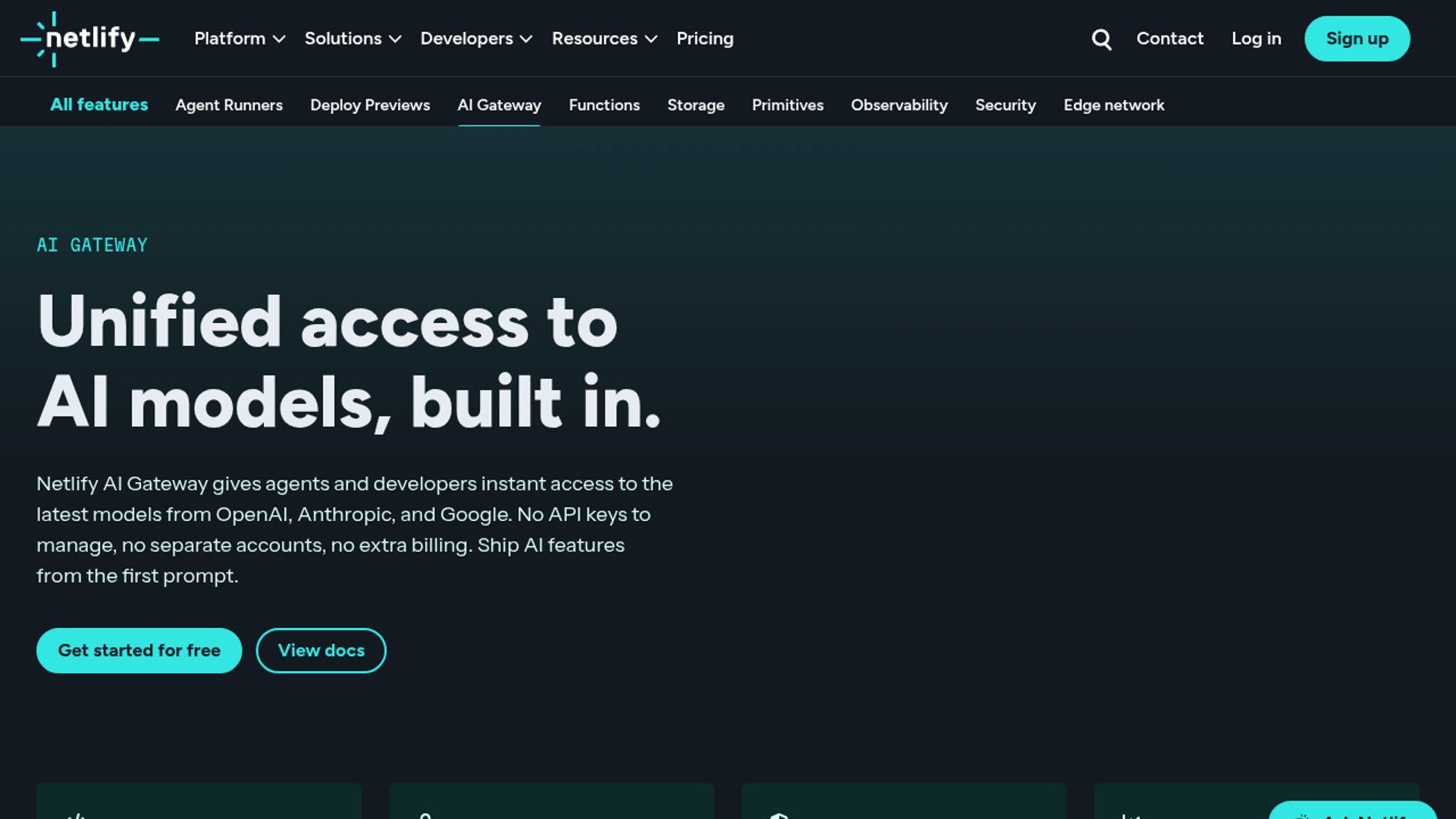The width and height of the screenshot is (1456, 819).
Task: Open the Security tab
Action: (1006, 105)
